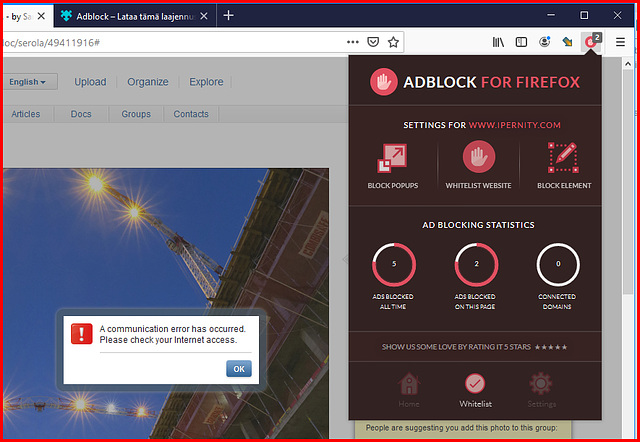Click the Whitelist Website hand icon

pyautogui.click(x=479, y=157)
